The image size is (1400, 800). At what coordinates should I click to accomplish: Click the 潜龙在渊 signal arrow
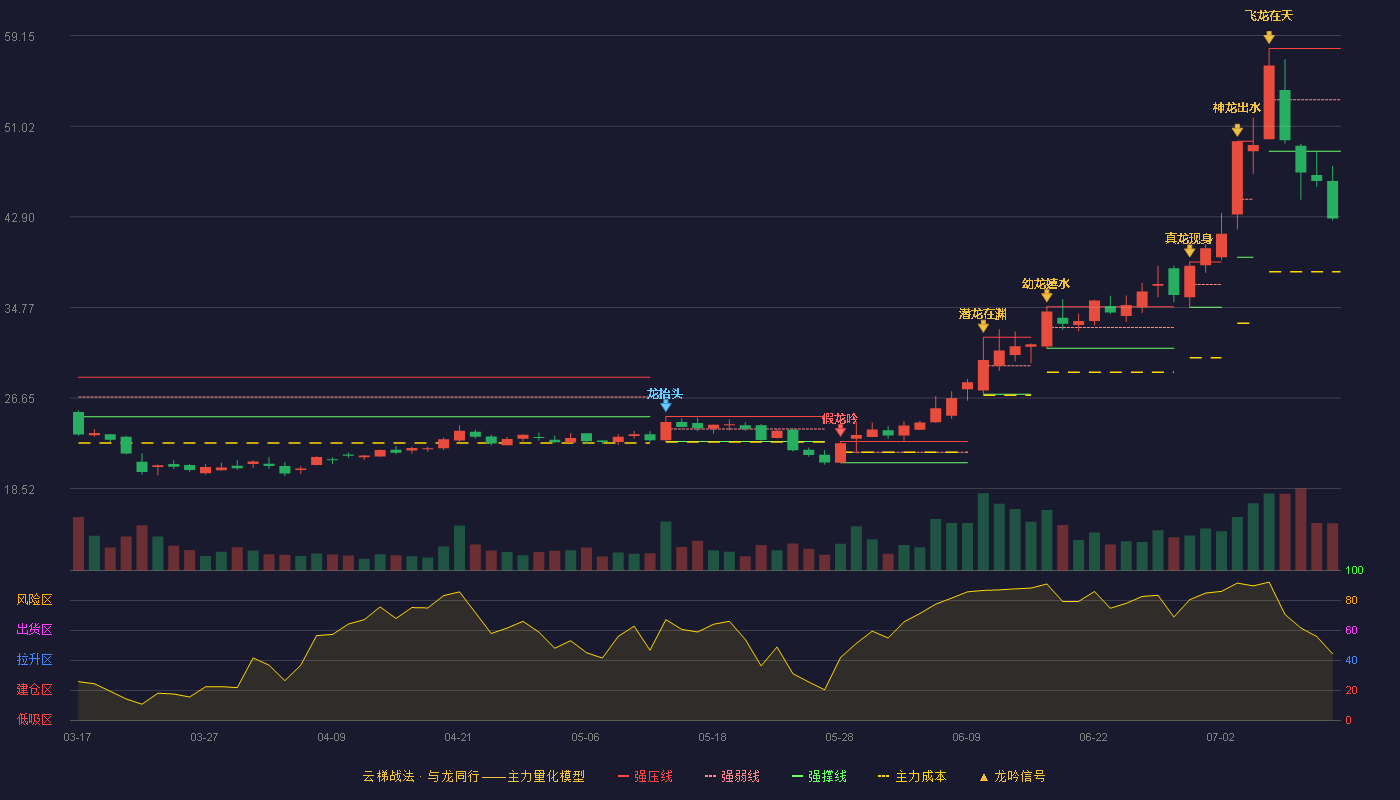pyautogui.click(x=983, y=326)
